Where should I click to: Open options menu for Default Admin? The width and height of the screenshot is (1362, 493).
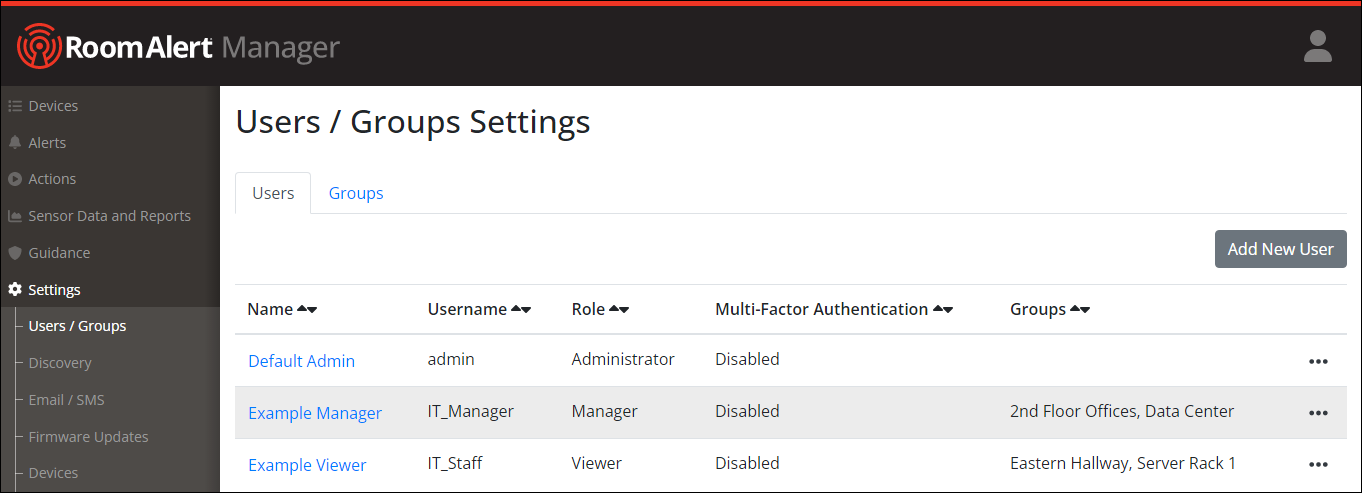point(1318,361)
